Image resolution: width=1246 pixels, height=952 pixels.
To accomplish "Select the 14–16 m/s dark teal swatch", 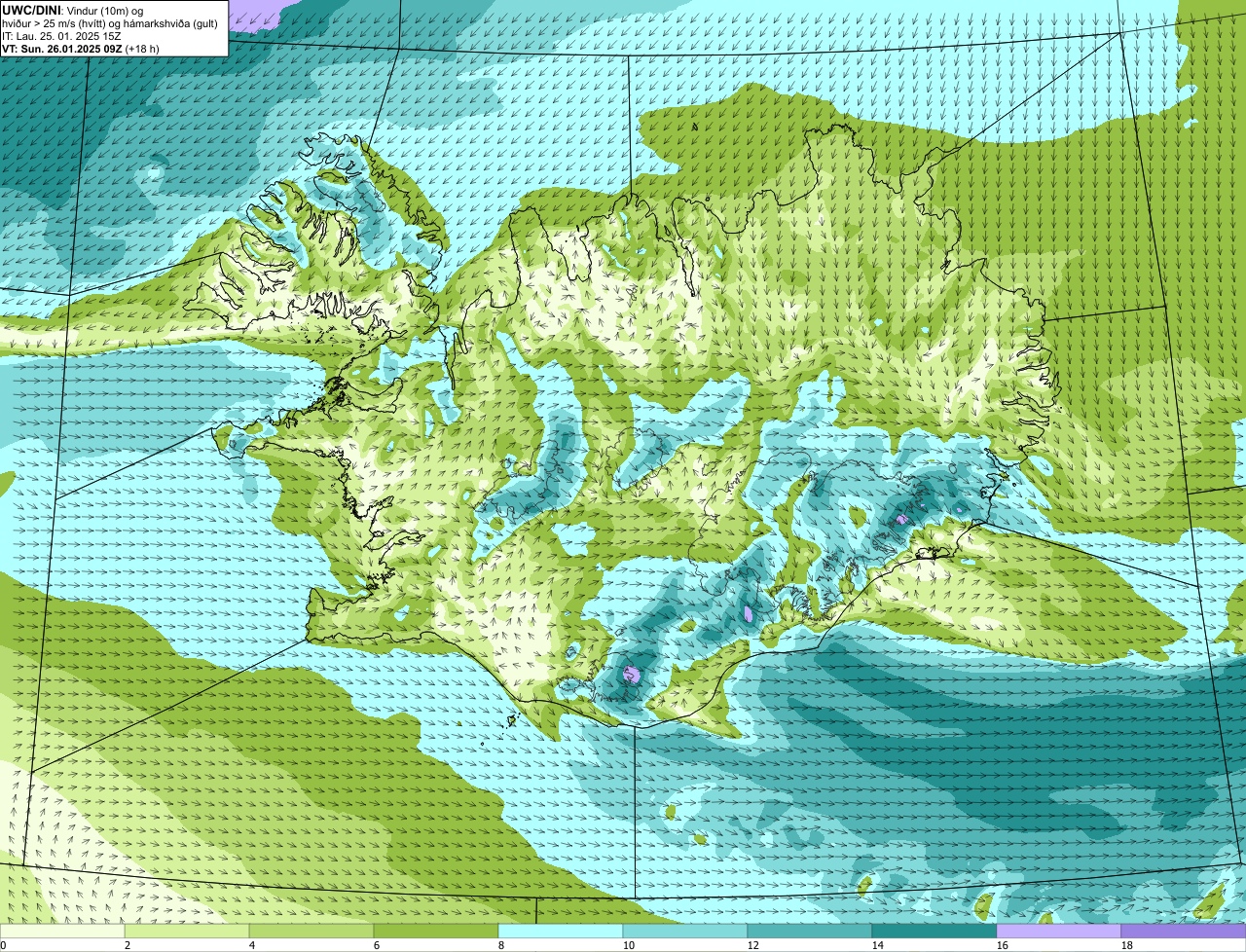I will click(x=934, y=931).
